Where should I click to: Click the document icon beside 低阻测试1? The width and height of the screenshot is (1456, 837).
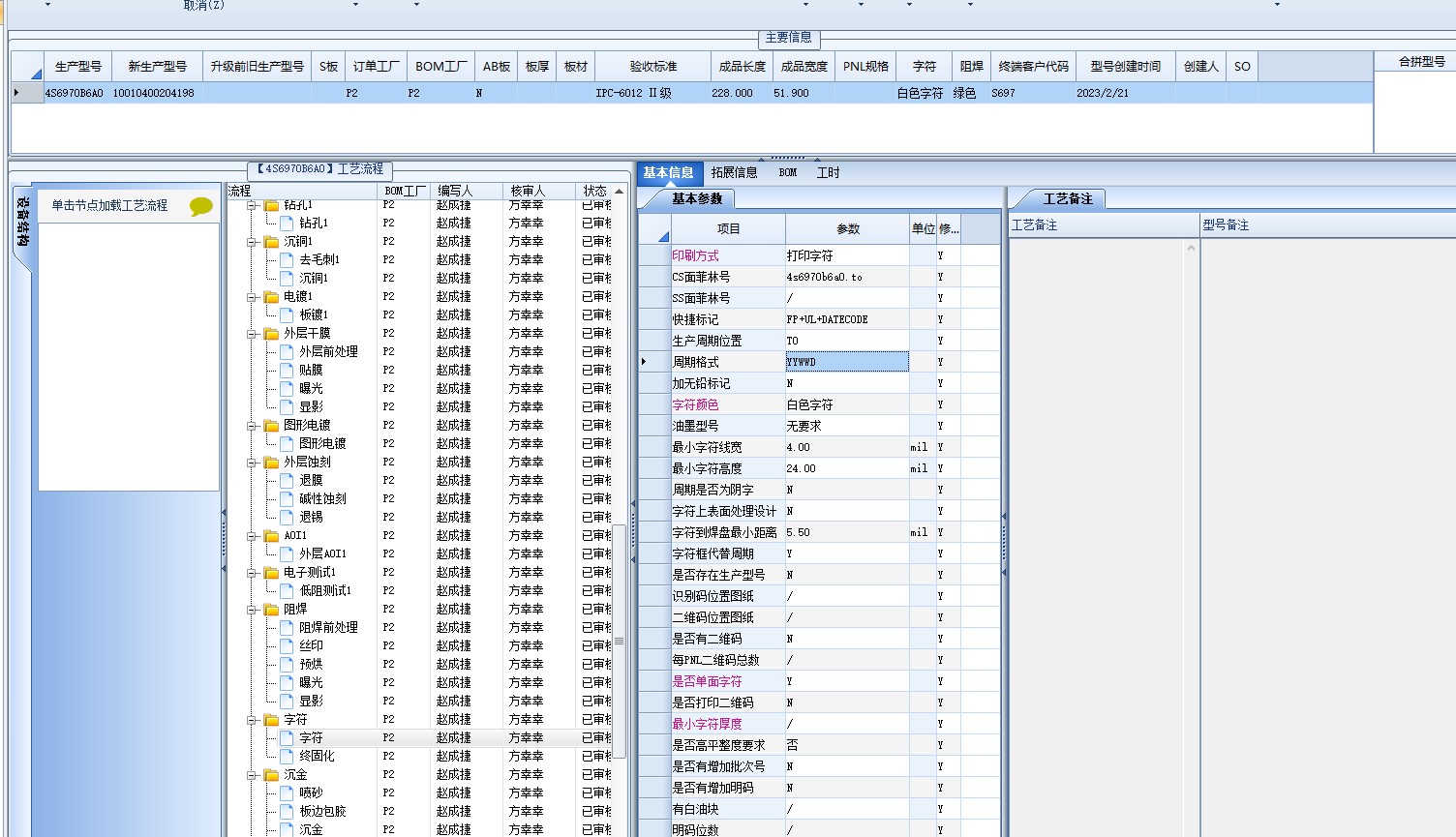coord(287,590)
